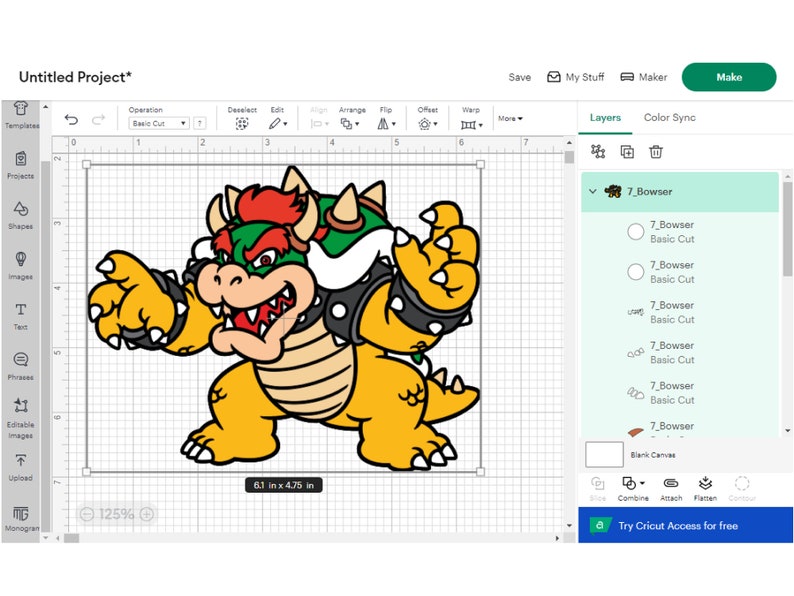The image size is (794, 596).
Task: Open the Operation Basic Cut dropdown
Action: pyautogui.click(x=159, y=124)
